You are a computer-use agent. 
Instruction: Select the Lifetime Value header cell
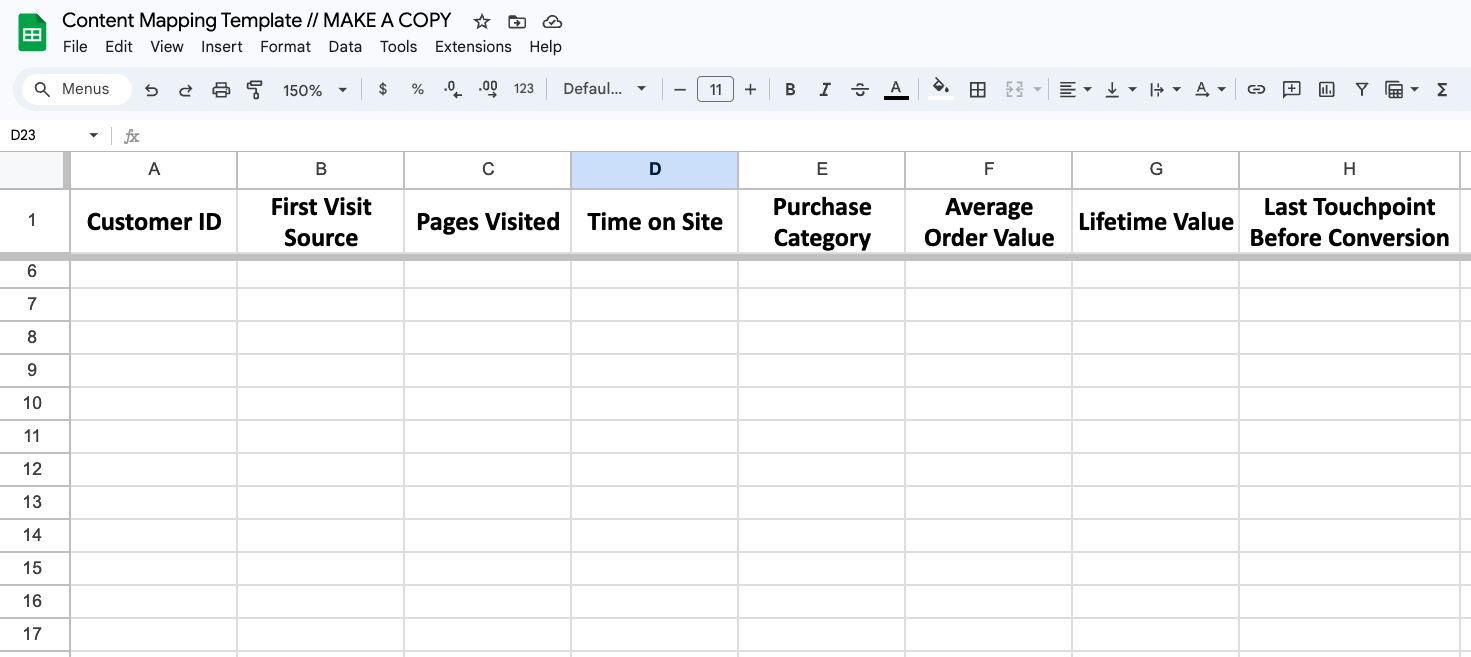point(1156,222)
